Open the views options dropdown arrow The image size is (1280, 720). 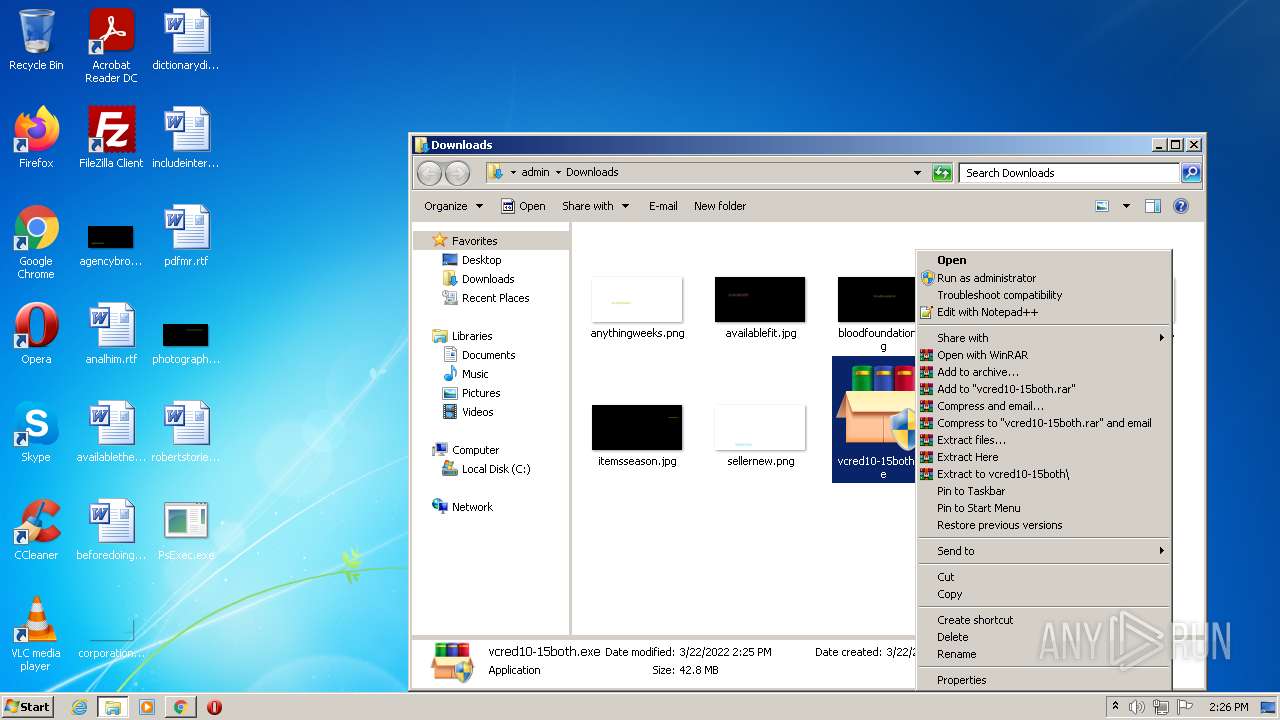(x=1126, y=206)
